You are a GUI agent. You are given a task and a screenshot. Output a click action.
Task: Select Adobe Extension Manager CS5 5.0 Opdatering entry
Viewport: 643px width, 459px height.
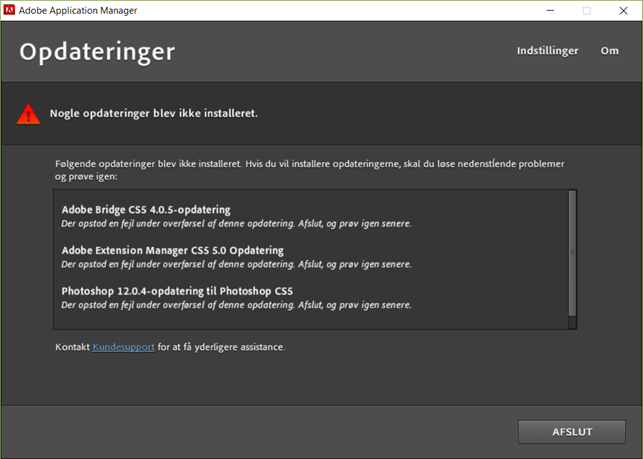tap(173, 250)
